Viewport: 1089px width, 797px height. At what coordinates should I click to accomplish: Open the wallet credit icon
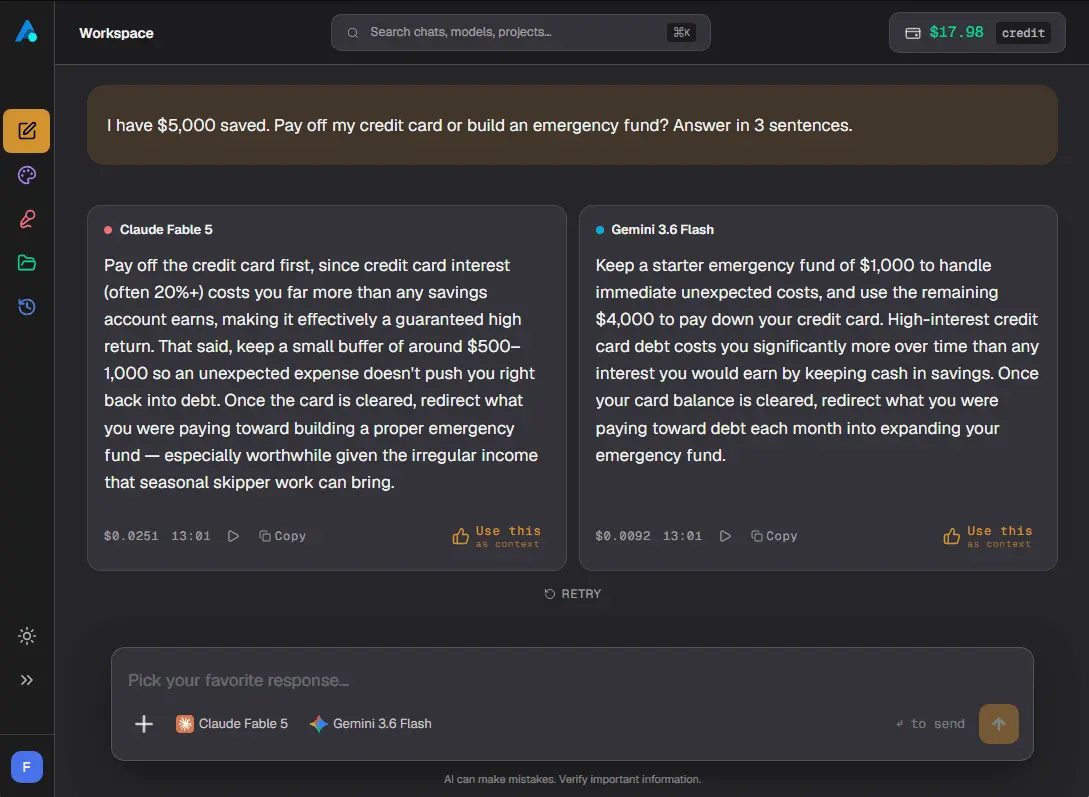(913, 33)
